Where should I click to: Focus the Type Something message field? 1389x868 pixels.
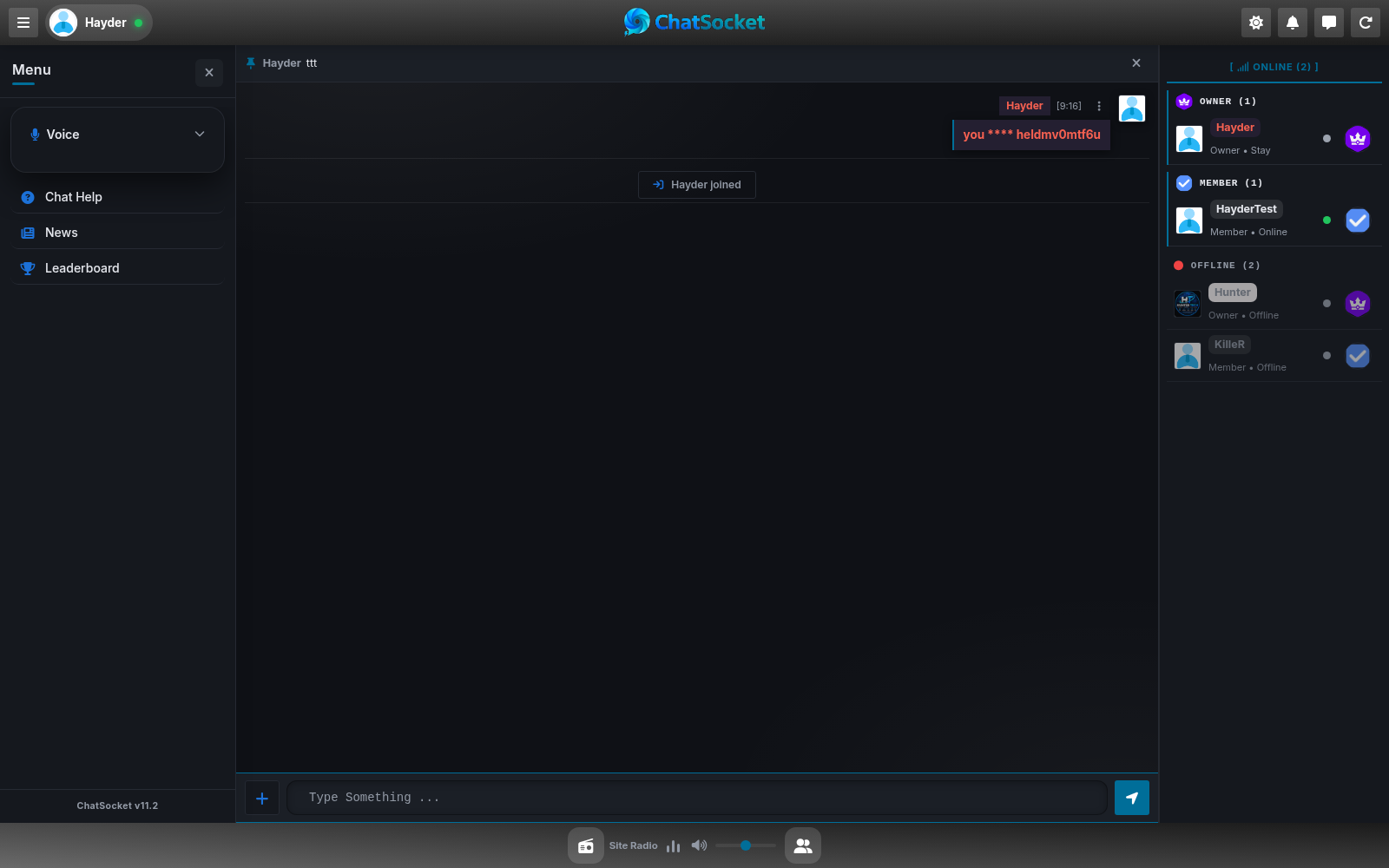tap(697, 798)
